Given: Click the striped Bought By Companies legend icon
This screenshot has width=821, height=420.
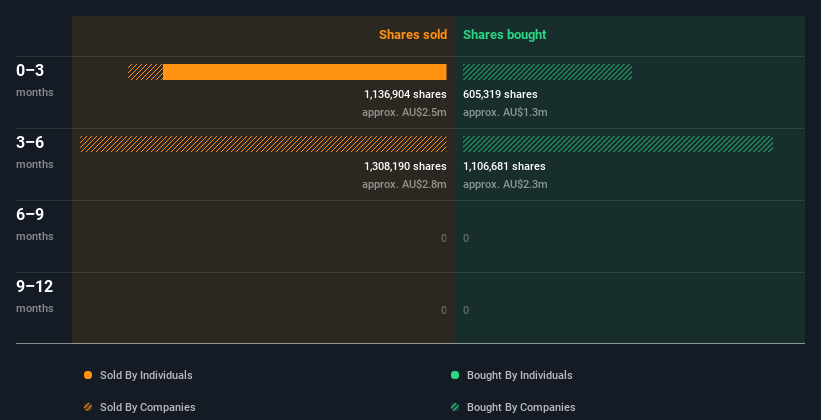Looking at the screenshot, I should point(455,407).
